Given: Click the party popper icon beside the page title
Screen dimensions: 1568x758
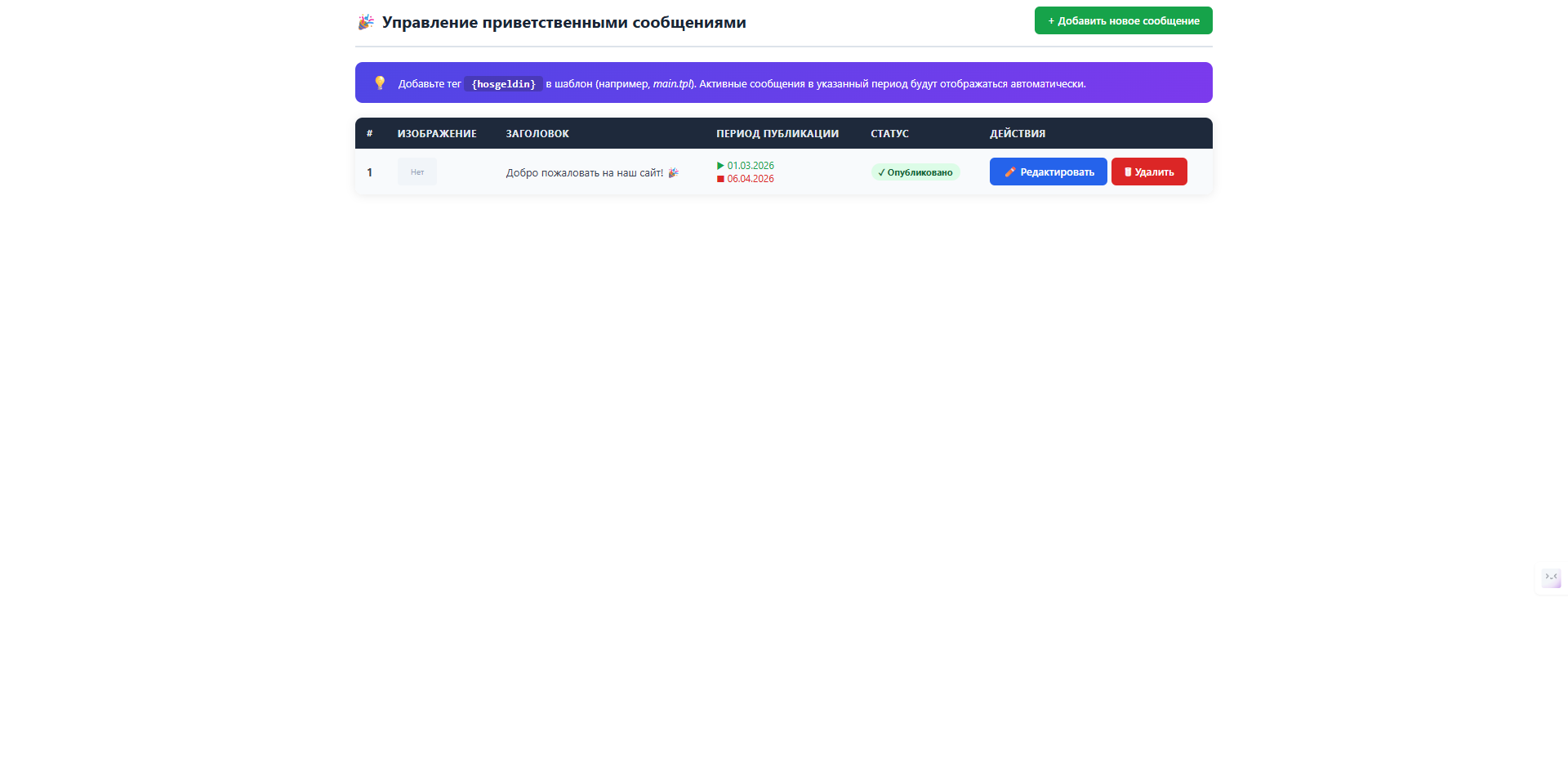Looking at the screenshot, I should coord(366,22).
